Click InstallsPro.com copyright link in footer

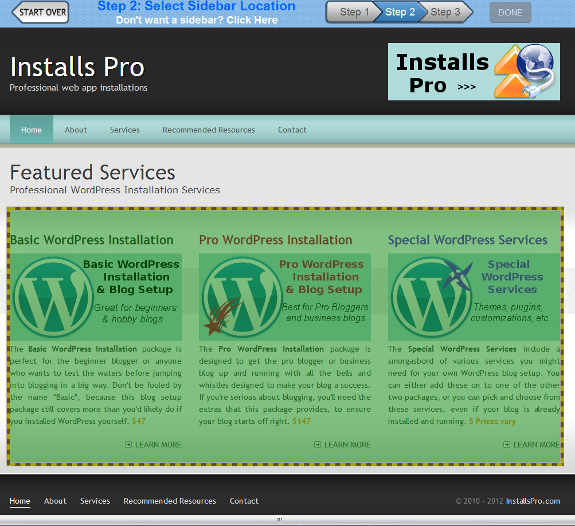(x=533, y=501)
